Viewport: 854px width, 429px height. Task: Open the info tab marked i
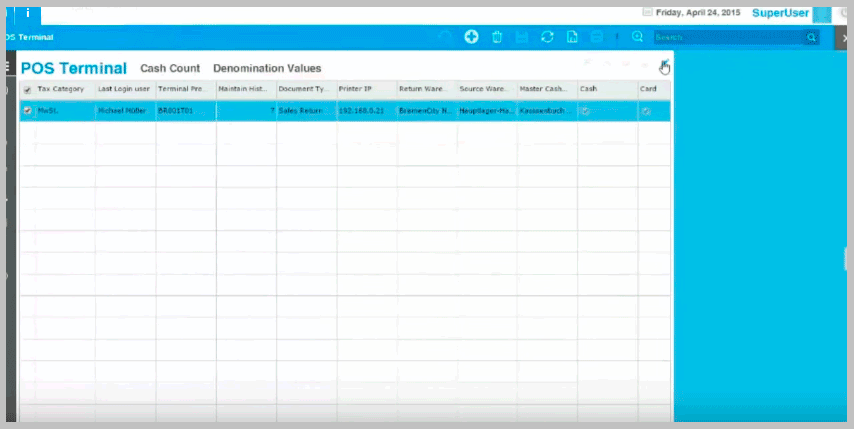coord(28,13)
